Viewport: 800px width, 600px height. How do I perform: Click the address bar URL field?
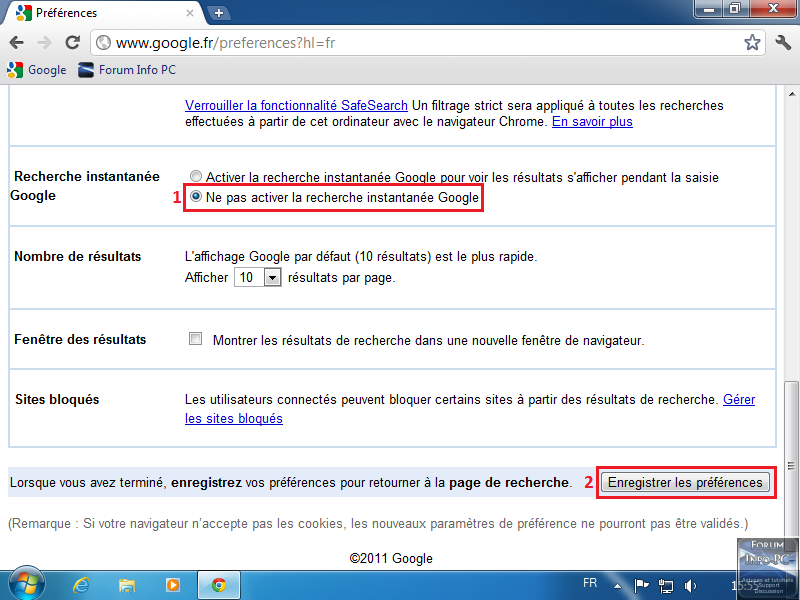[x=428, y=42]
